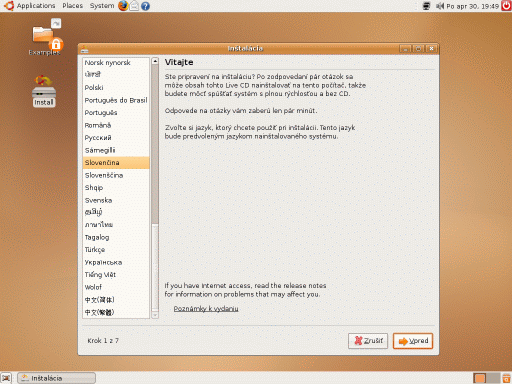Maximize the Inštalácia window
The width and height of the screenshot is (512, 384).
(x=418, y=49)
